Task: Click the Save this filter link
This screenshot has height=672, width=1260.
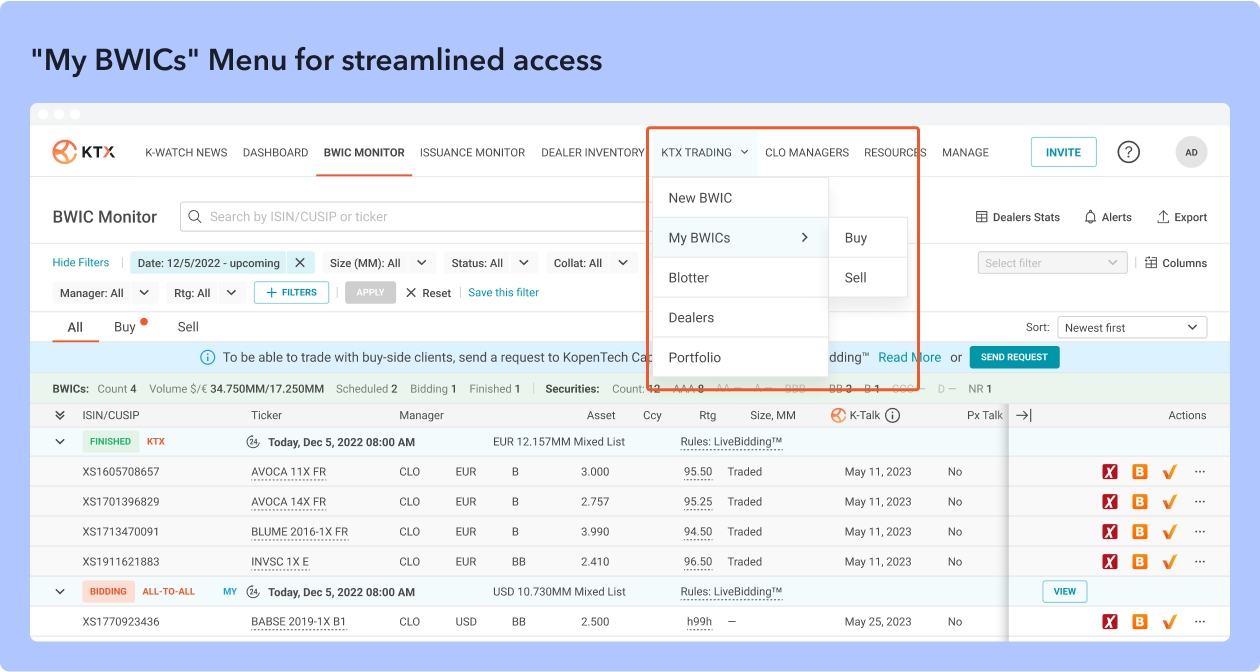Action: pos(503,293)
